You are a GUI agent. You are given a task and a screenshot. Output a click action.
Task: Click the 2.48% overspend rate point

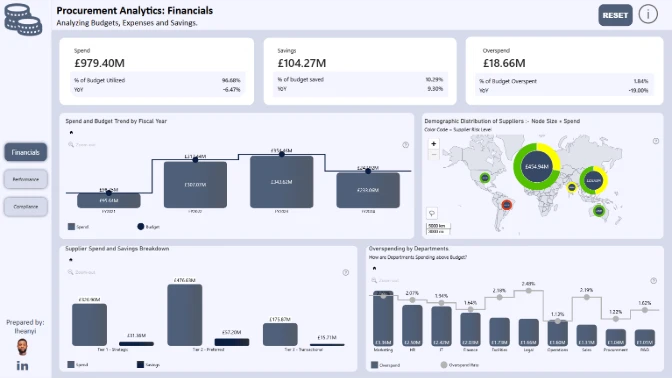[528, 291]
